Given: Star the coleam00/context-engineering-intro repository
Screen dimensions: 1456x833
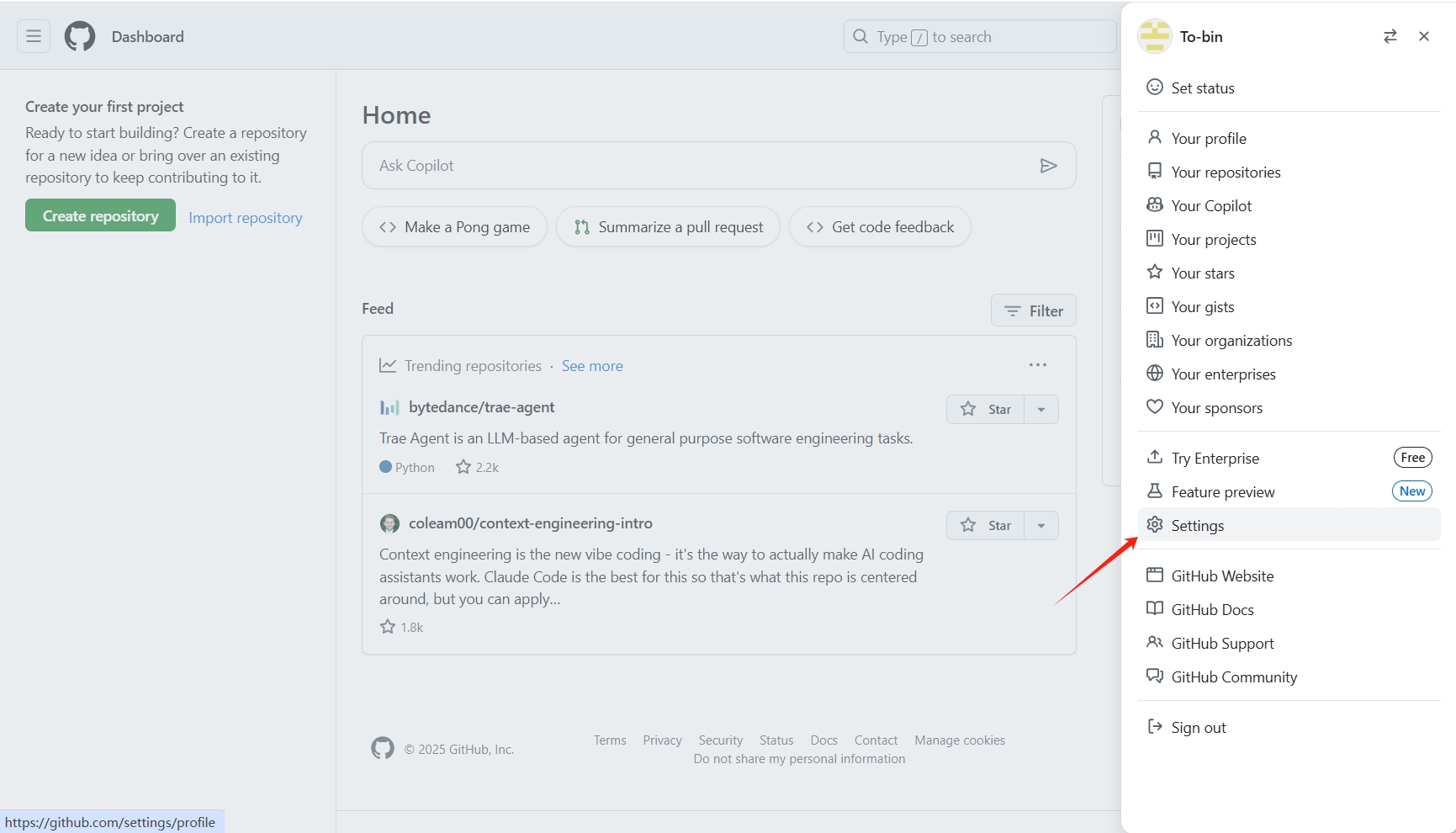Looking at the screenshot, I should (986, 526).
